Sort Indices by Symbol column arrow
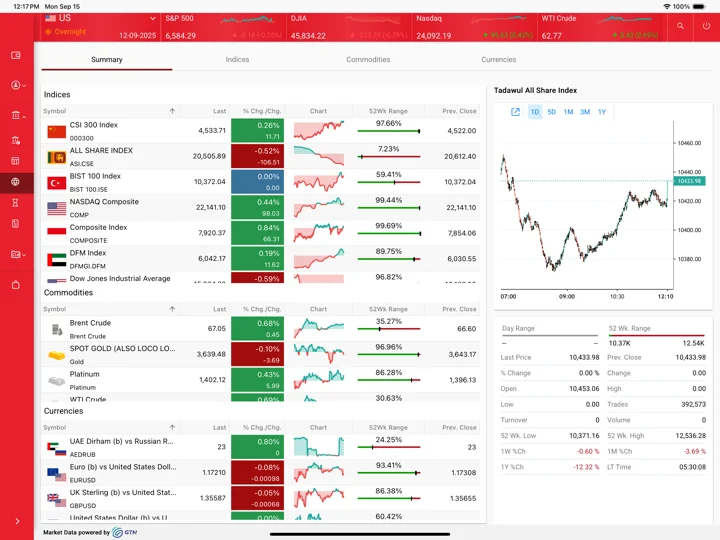Image resolution: width=720 pixels, height=540 pixels. coord(172,111)
